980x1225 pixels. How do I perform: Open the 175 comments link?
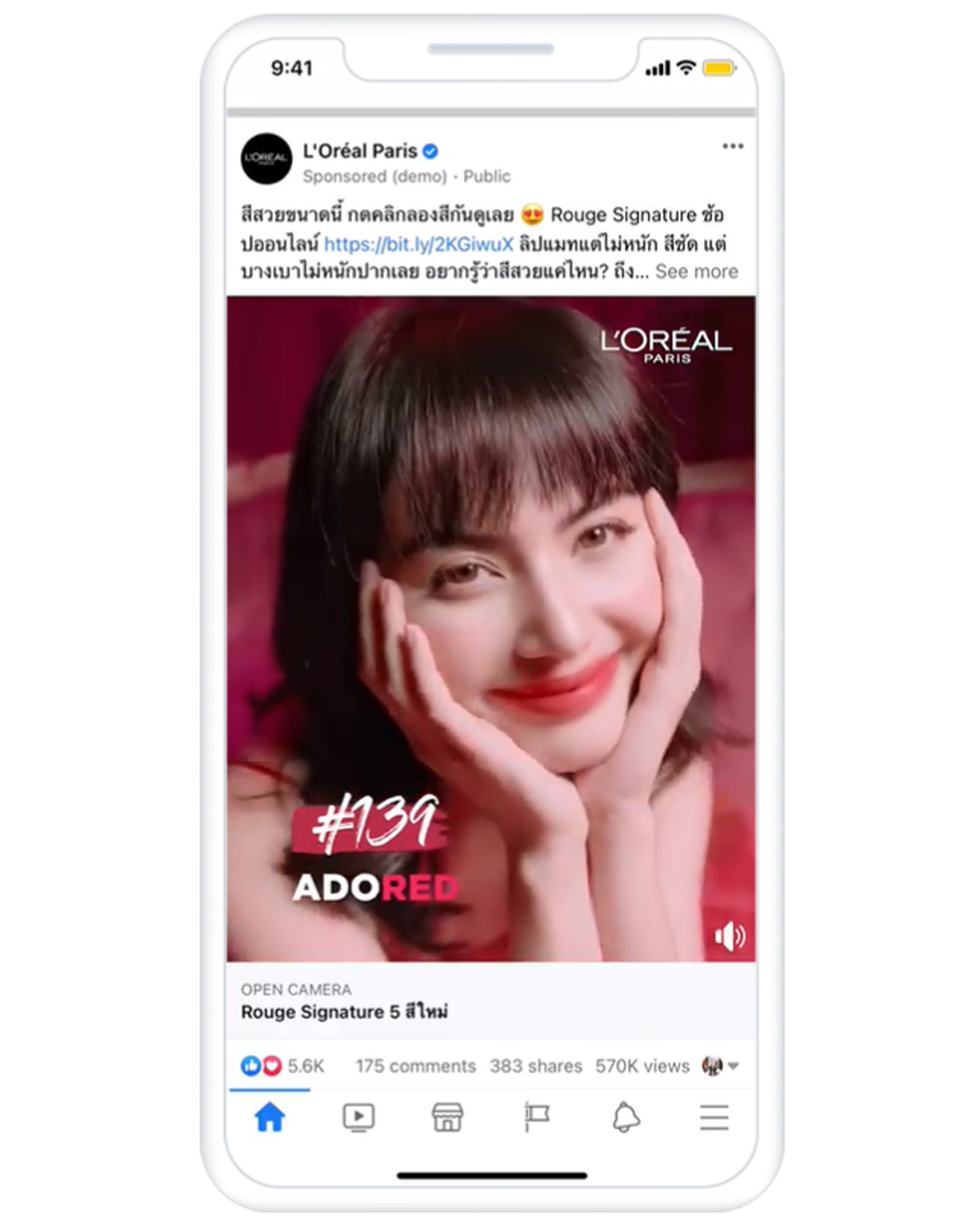click(416, 1066)
